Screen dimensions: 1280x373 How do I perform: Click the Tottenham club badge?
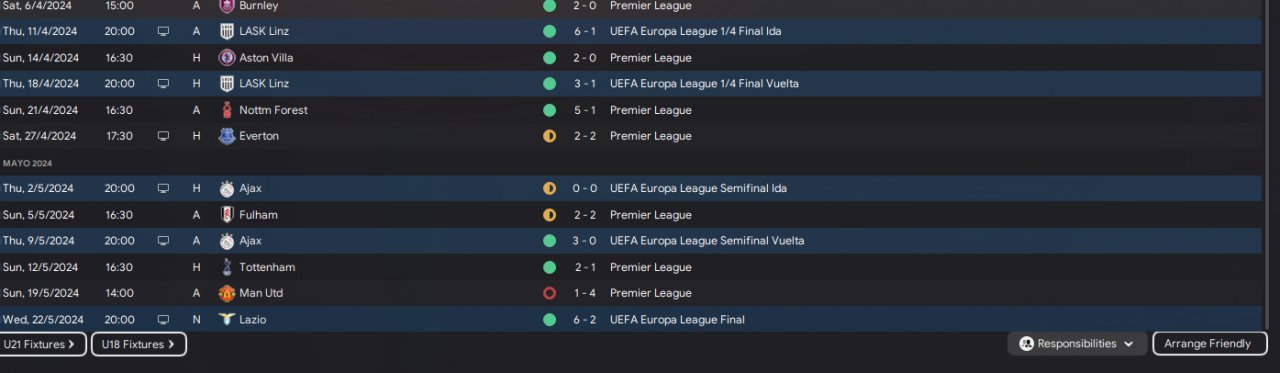tap(227, 267)
